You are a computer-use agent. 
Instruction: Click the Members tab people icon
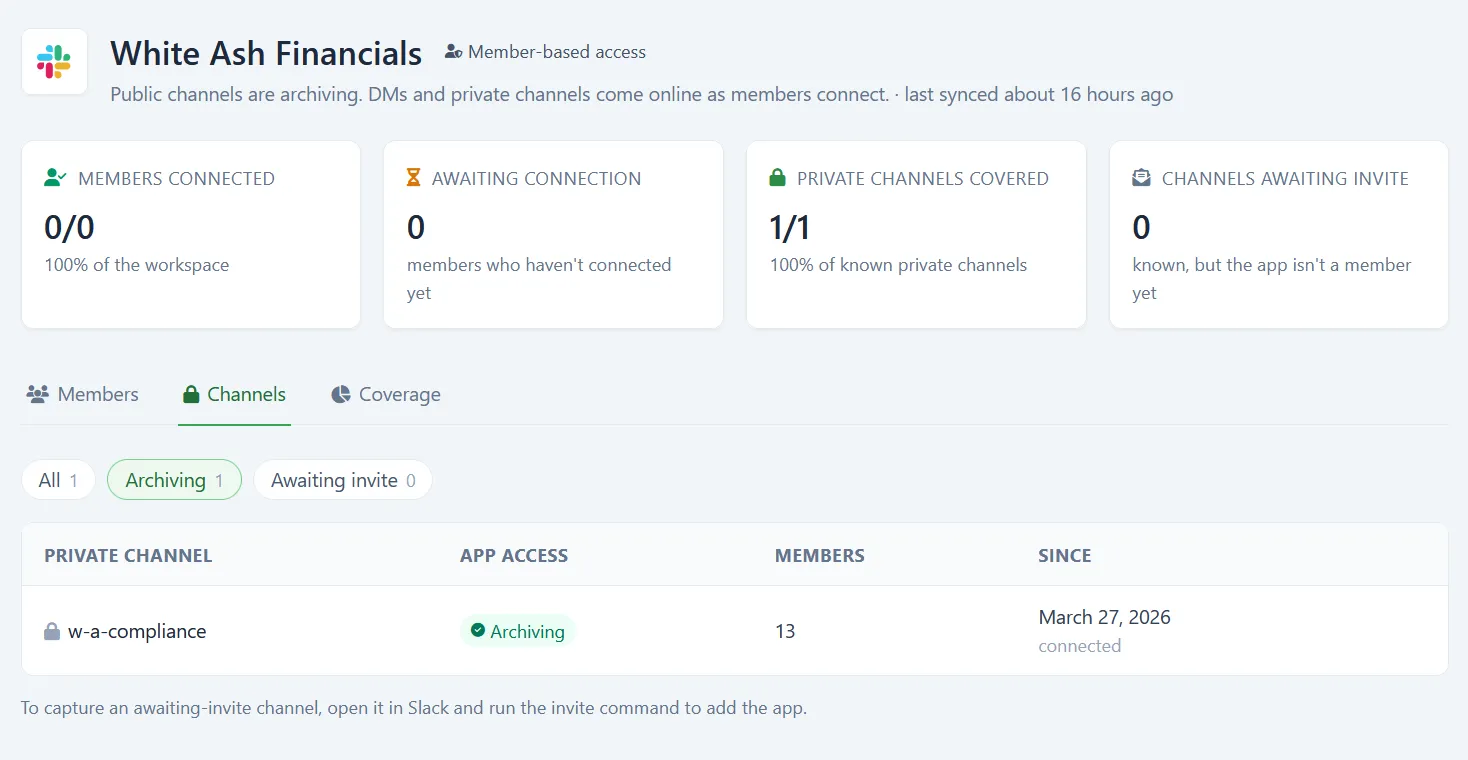[38, 394]
